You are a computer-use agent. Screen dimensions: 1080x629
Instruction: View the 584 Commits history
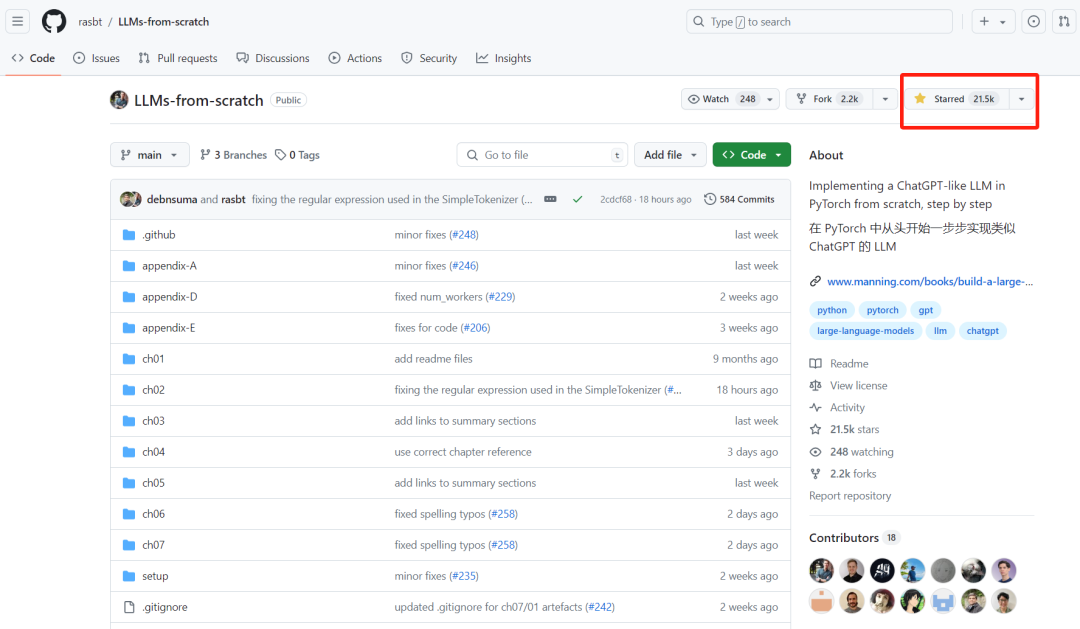pos(739,199)
